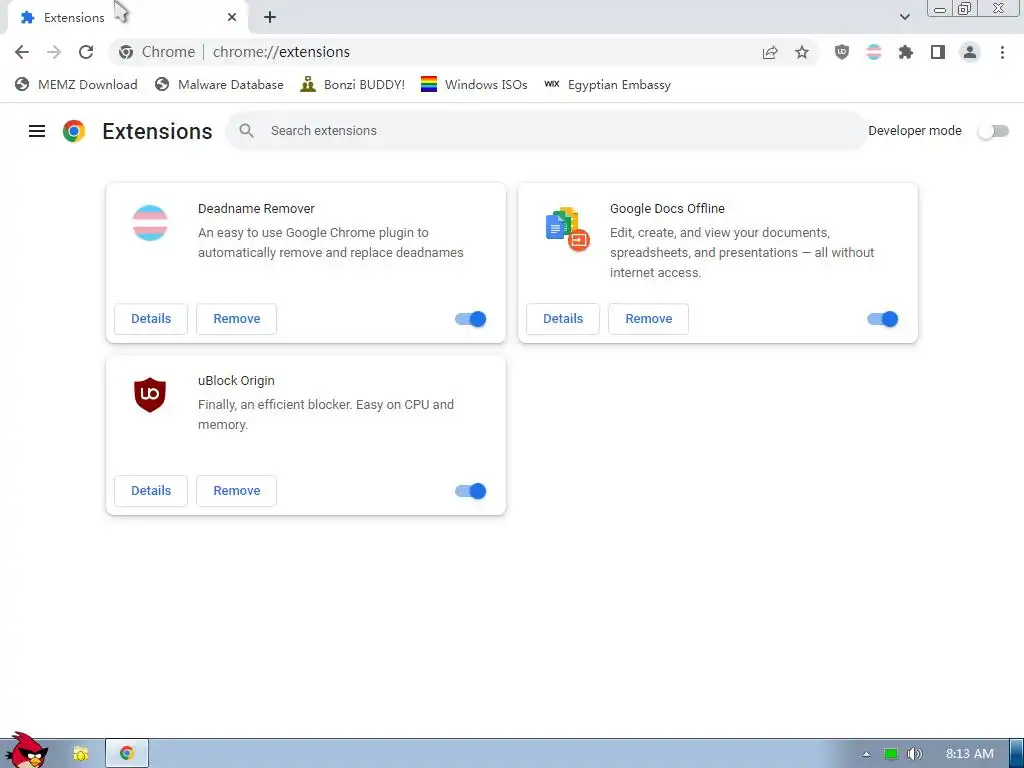1024x768 pixels.
Task: Click the uBlock Origin title text
Action: pyautogui.click(x=236, y=381)
